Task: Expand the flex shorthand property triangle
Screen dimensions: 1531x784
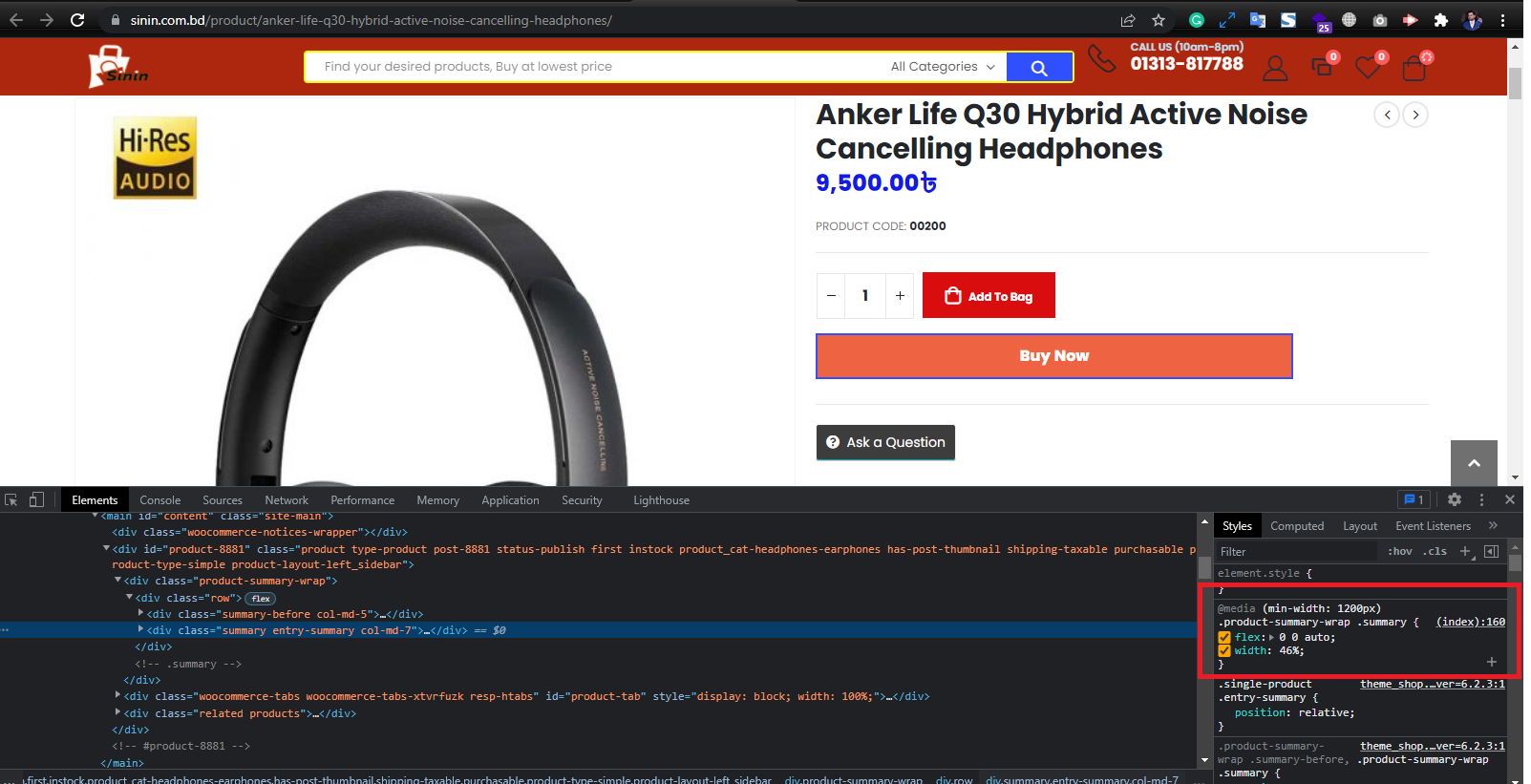Action: click(1271, 637)
